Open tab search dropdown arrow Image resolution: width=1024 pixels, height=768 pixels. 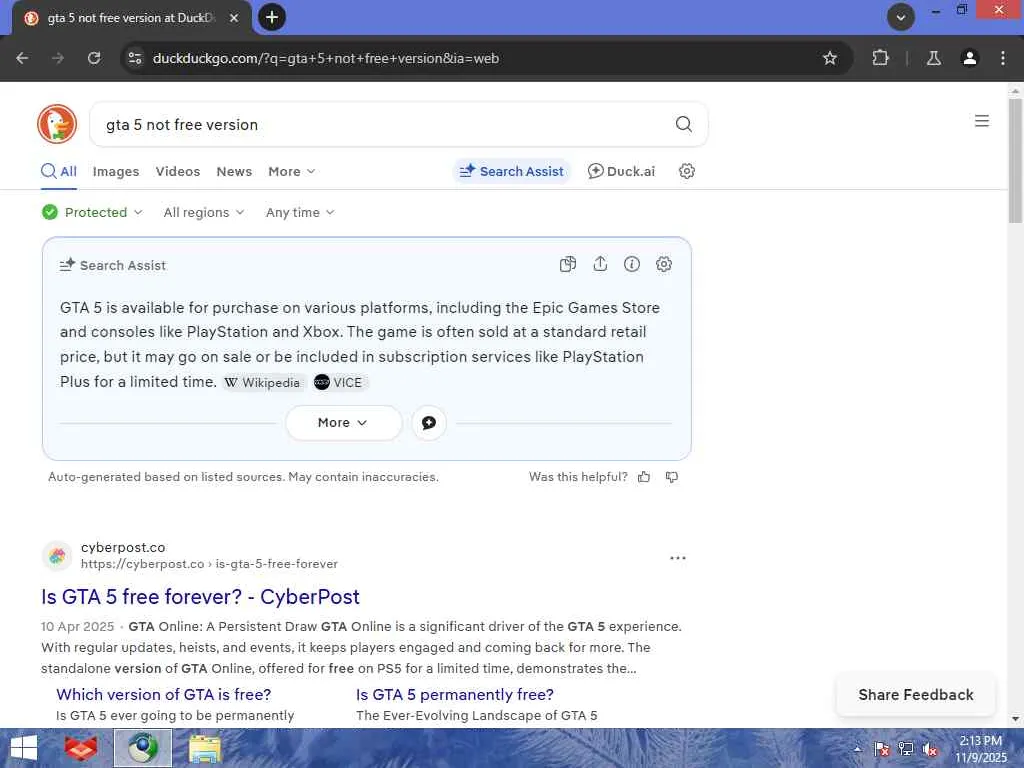click(901, 17)
